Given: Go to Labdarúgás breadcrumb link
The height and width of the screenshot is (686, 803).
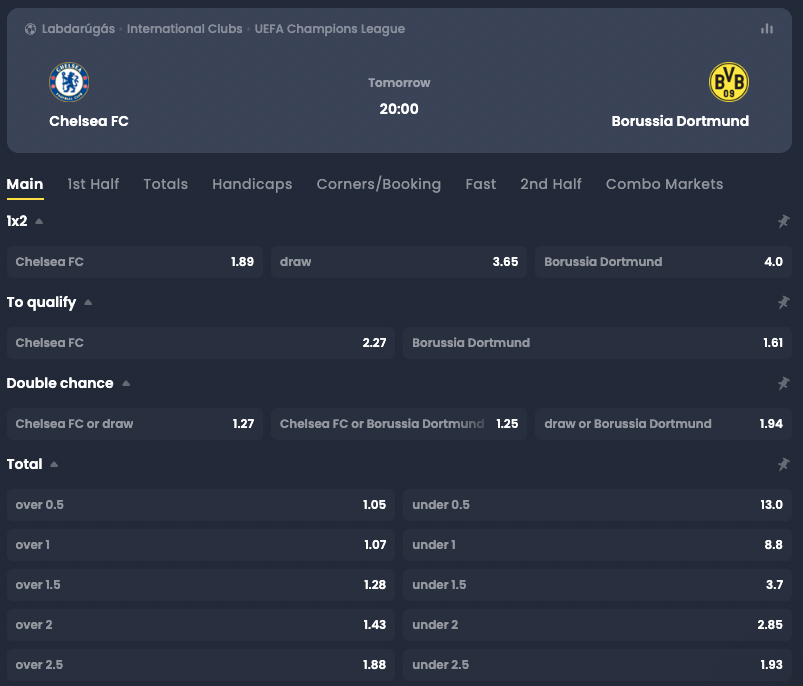Looking at the screenshot, I should pyautogui.click(x=78, y=29).
